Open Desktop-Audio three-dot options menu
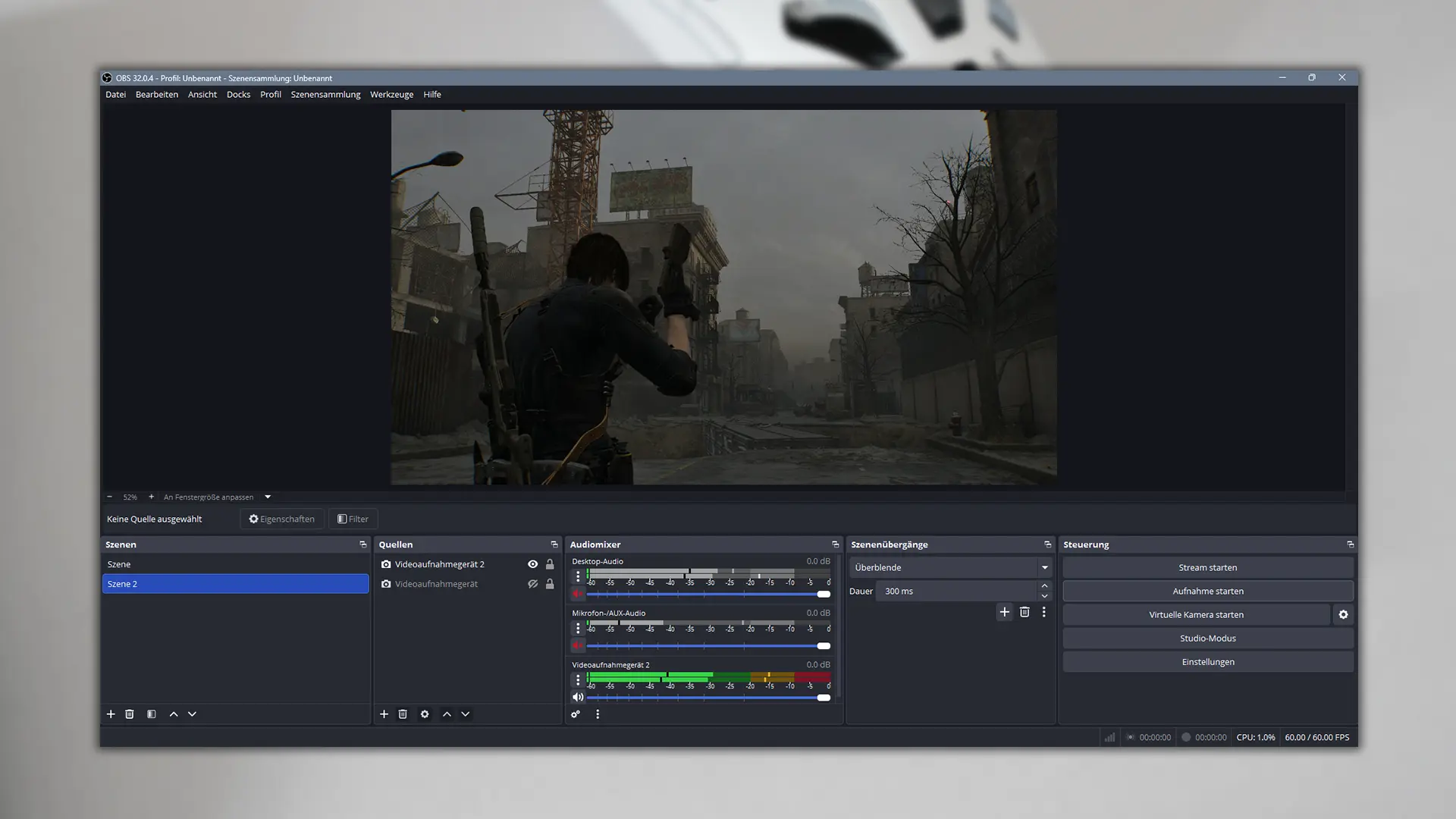1456x819 pixels. click(x=578, y=576)
